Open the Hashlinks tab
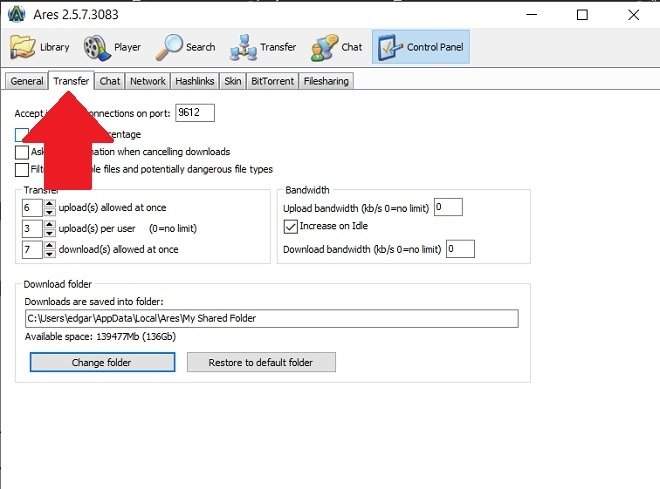This screenshot has height=489, width=660. pos(194,81)
